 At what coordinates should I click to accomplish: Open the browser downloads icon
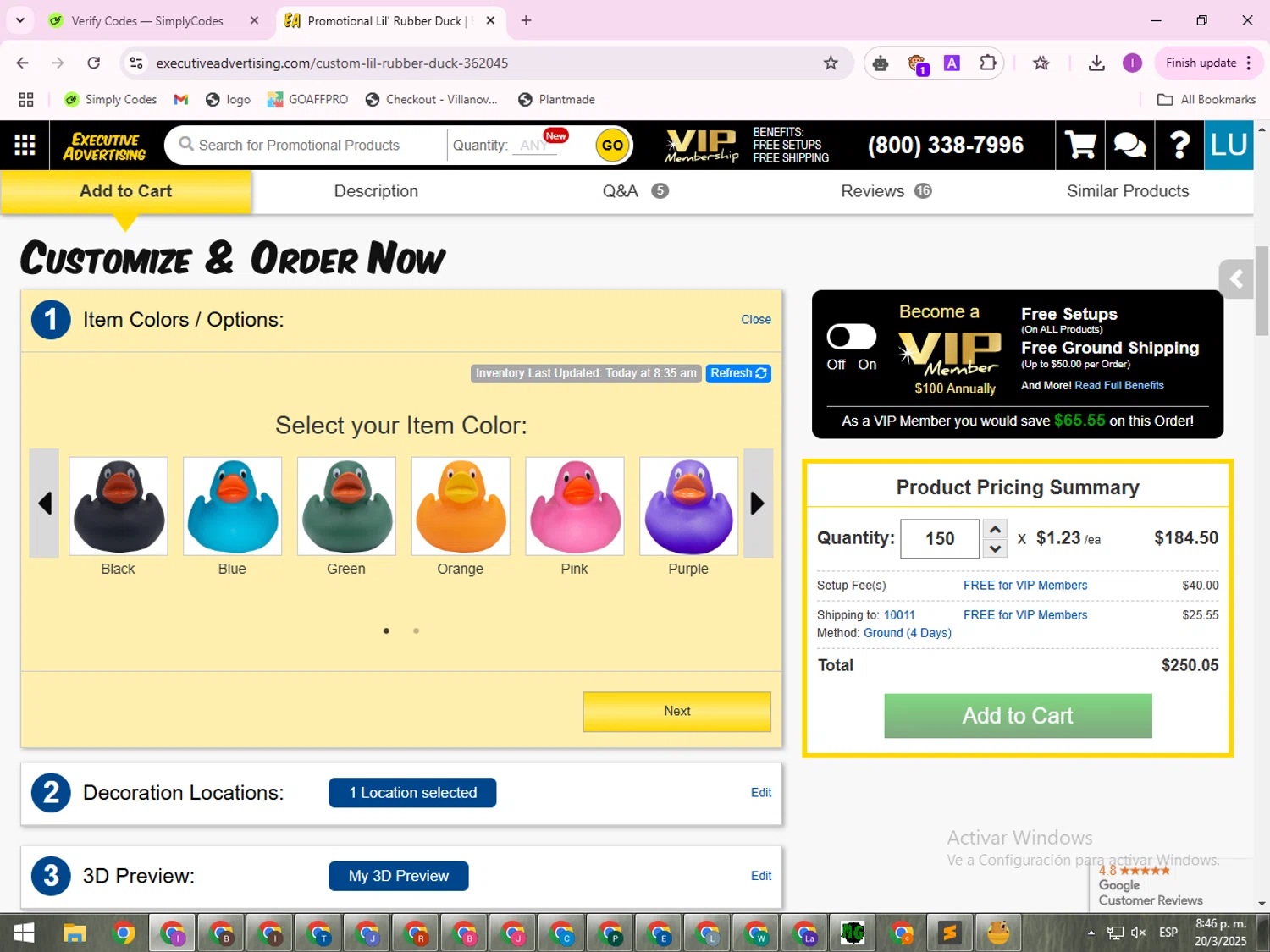pyautogui.click(x=1096, y=63)
